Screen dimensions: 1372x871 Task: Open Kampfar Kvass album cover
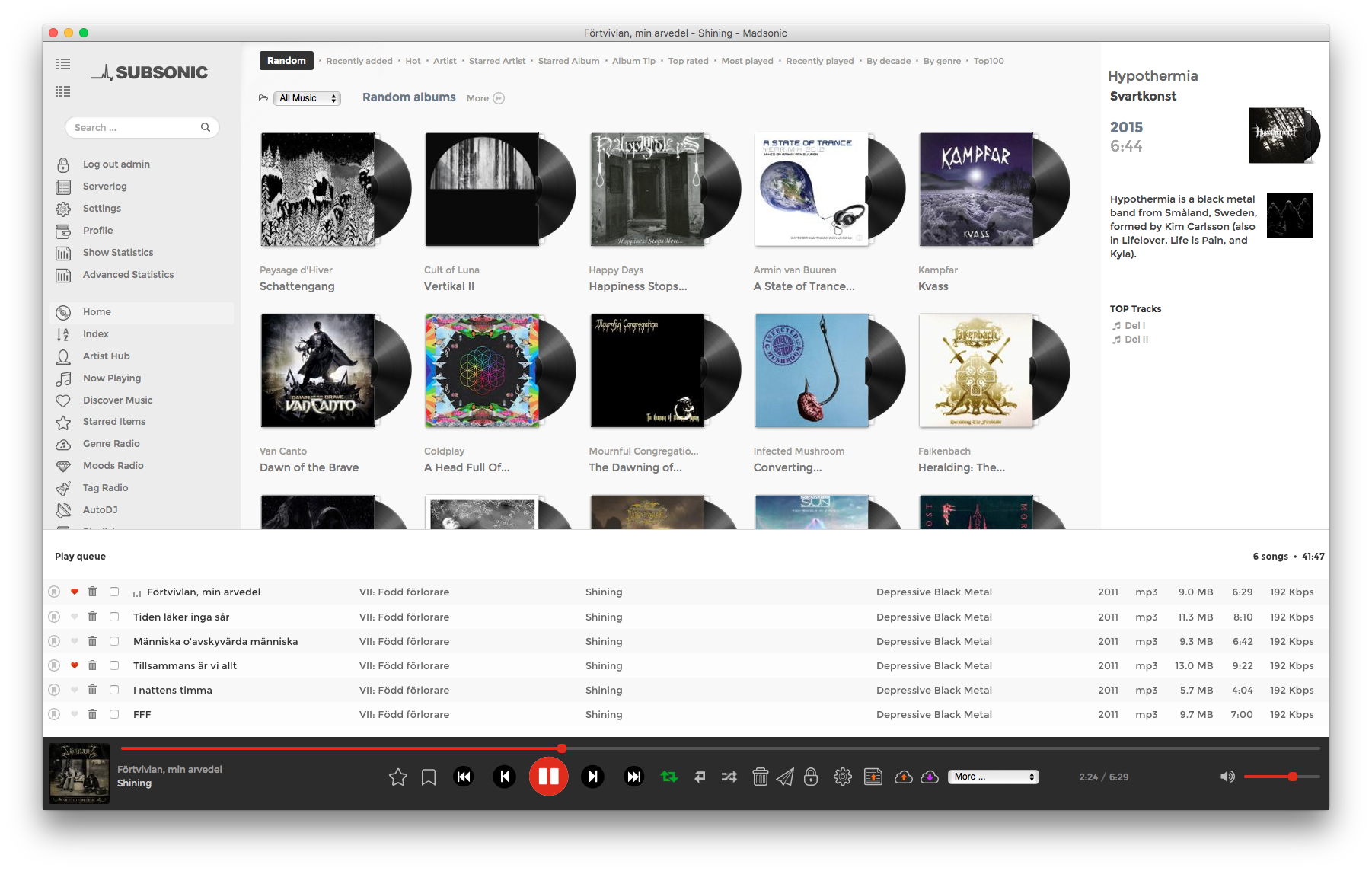976,190
